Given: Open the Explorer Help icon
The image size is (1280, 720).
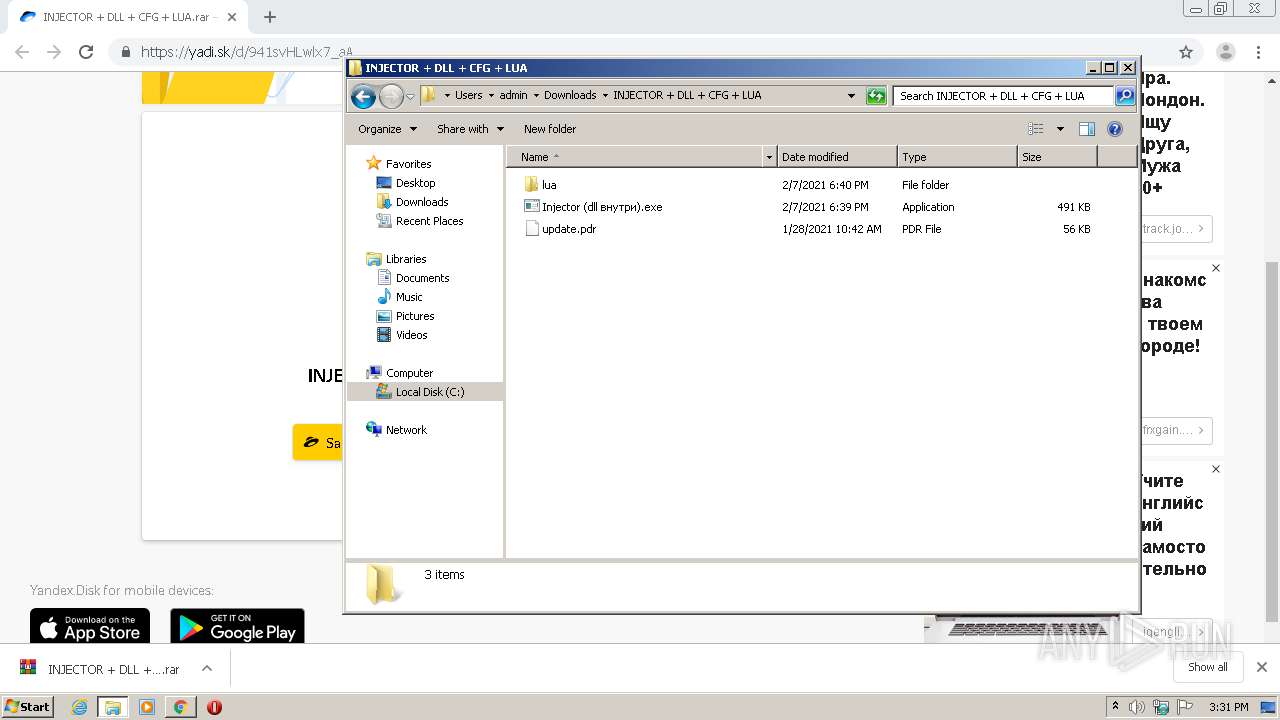Looking at the screenshot, I should tap(1115, 129).
